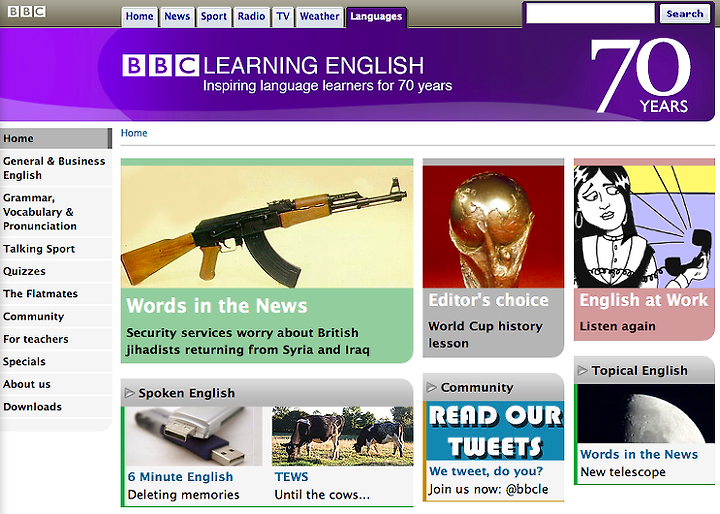Image resolution: width=720 pixels, height=514 pixels.
Task: Open the Sport tab
Action: 214,17
